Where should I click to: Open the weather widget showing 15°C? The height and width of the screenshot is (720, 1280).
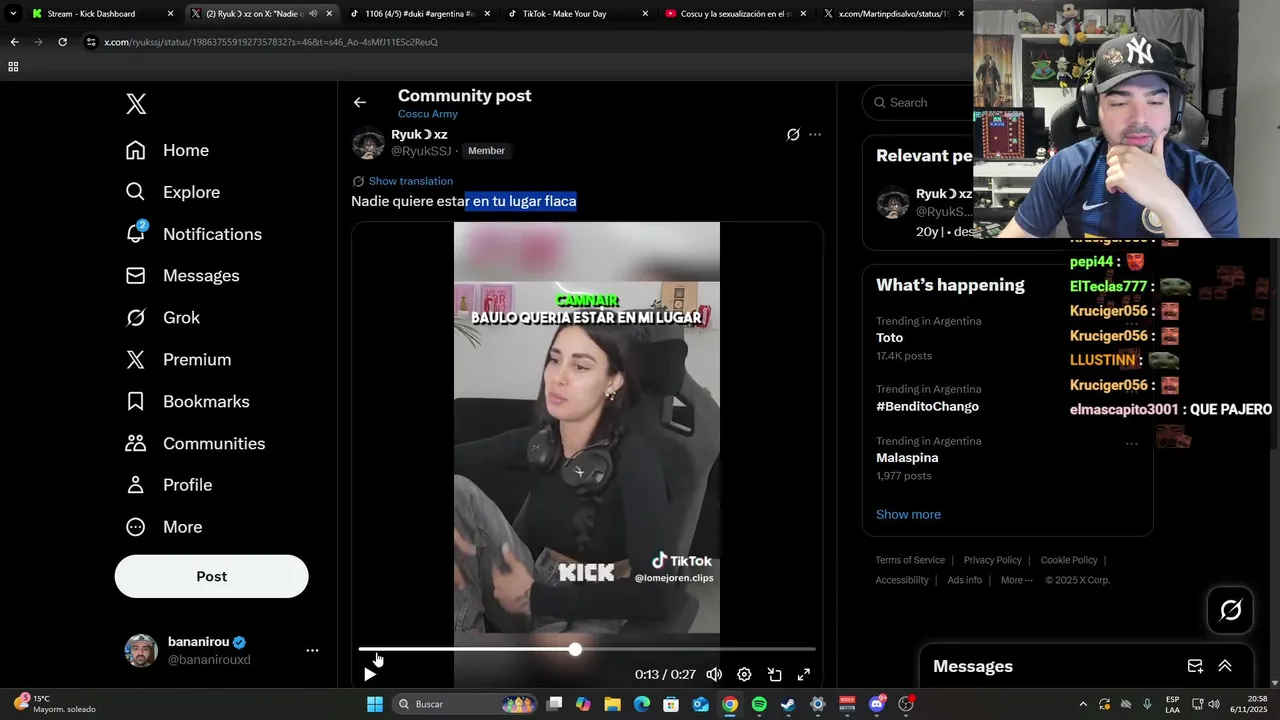point(55,704)
